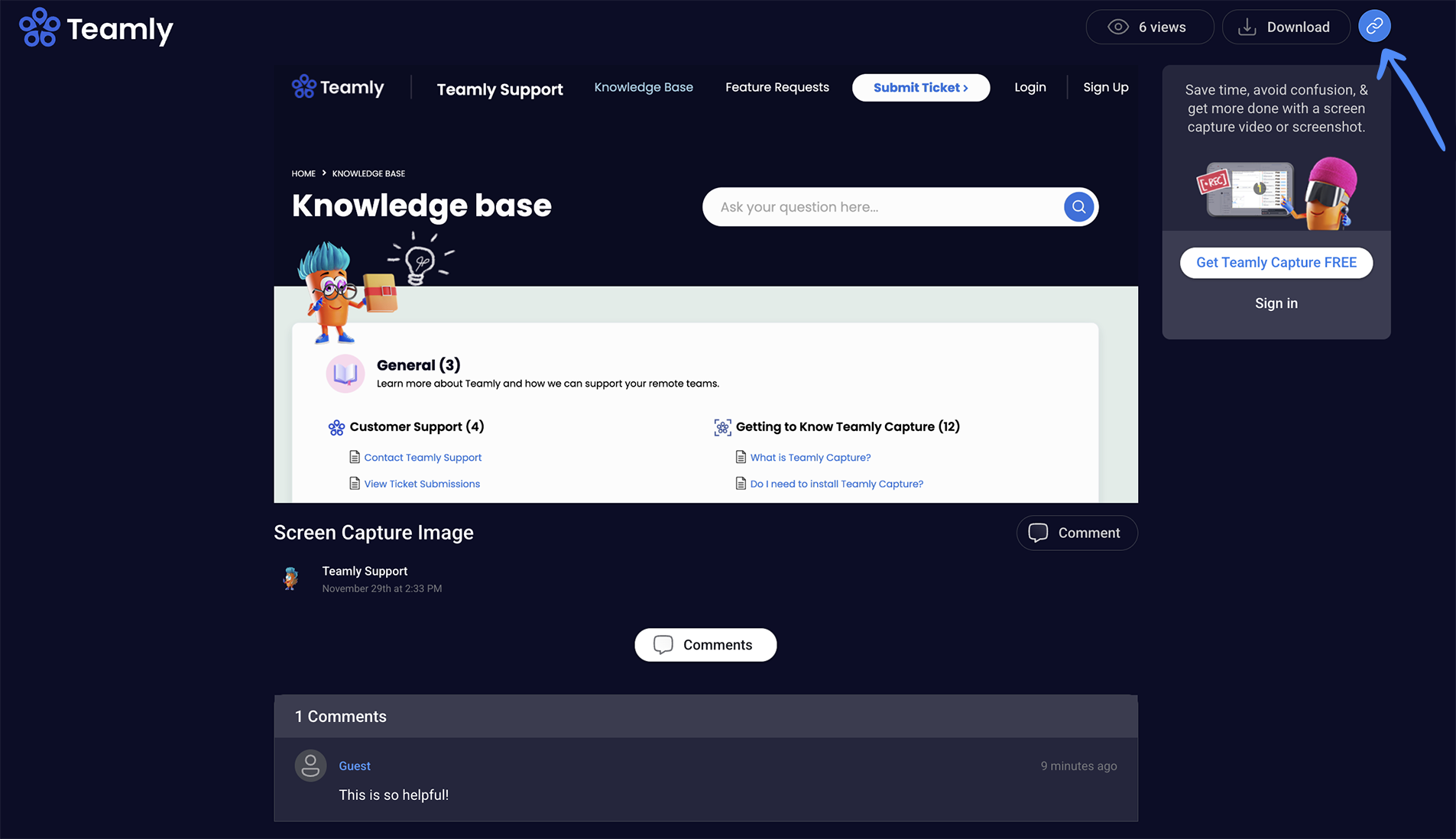
Task: Click the Comment button beside title
Action: tap(1077, 533)
